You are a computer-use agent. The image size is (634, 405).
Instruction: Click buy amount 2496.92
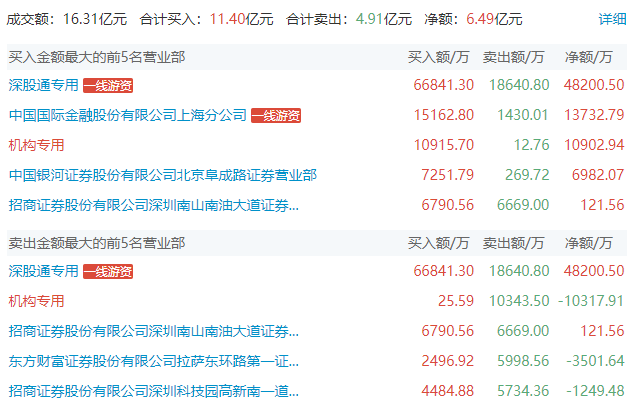[x=448, y=361]
